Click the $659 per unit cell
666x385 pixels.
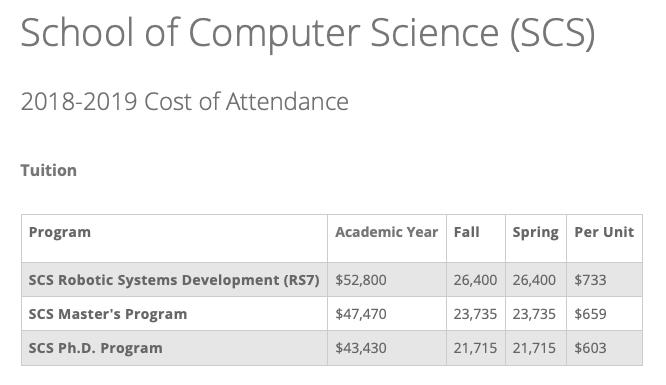coord(590,314)
